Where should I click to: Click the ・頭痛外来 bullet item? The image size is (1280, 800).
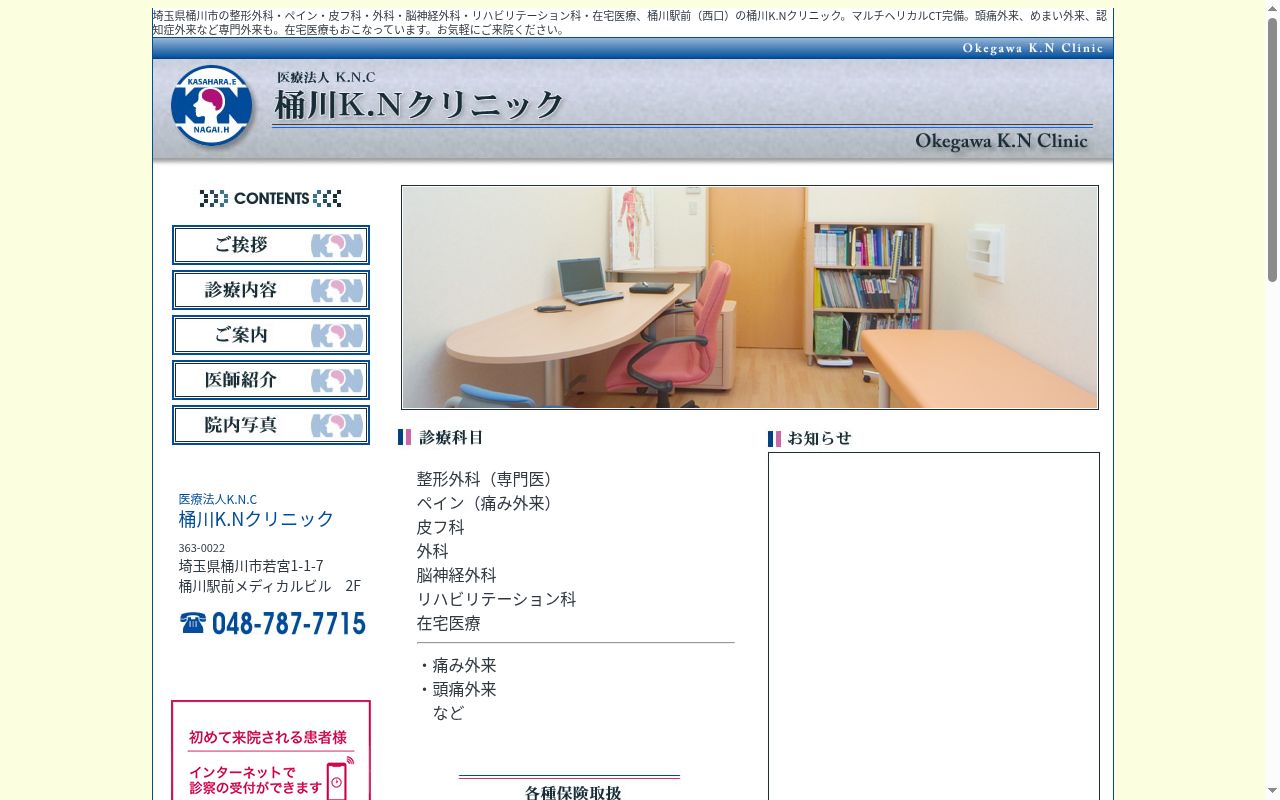coord(457,689)
